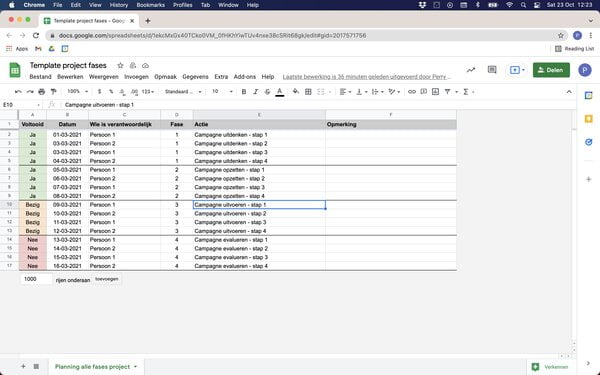Open the Standaard font dropdown
Screen dimensions: 600x375
click(x=183, y=92)
